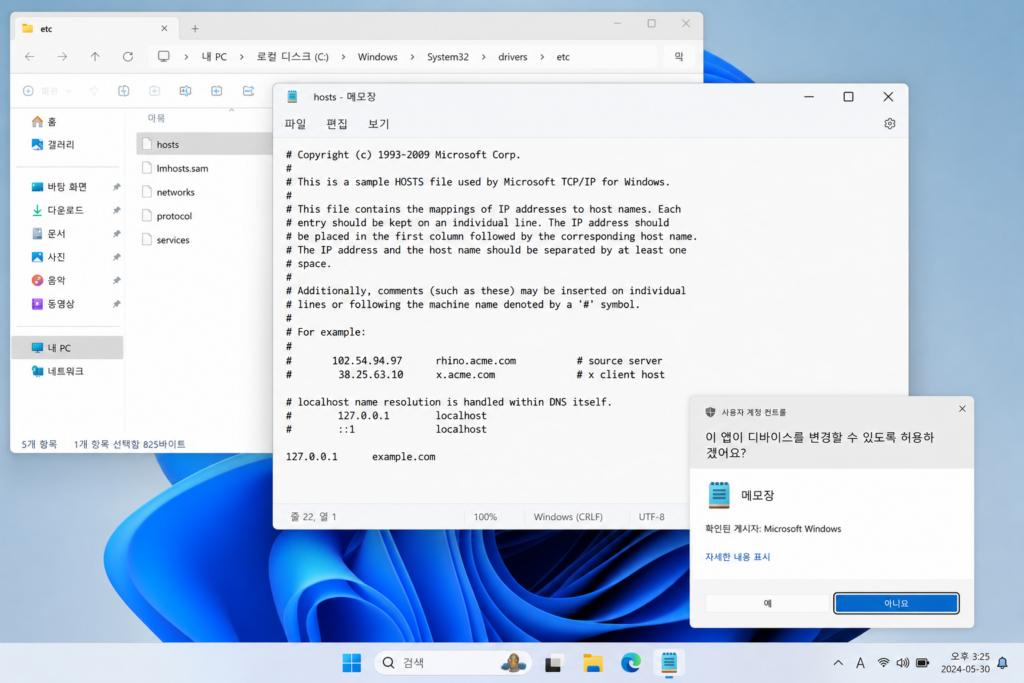Click the pin icon beside 문서
Viewport: 1024px width, 683px height.
pos(116,234)
